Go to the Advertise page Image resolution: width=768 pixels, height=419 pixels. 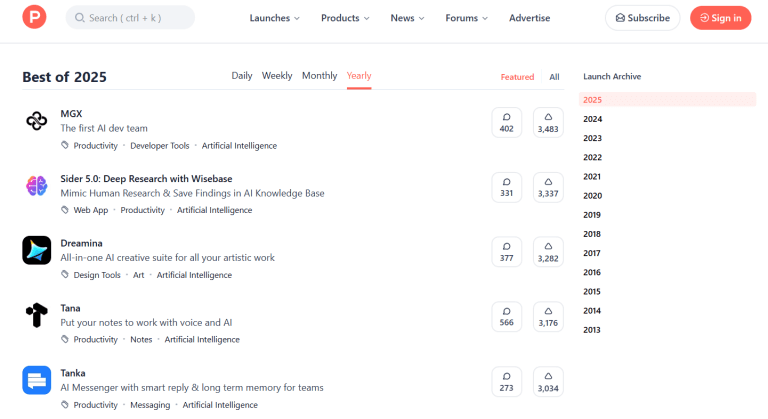coord(529,18)
